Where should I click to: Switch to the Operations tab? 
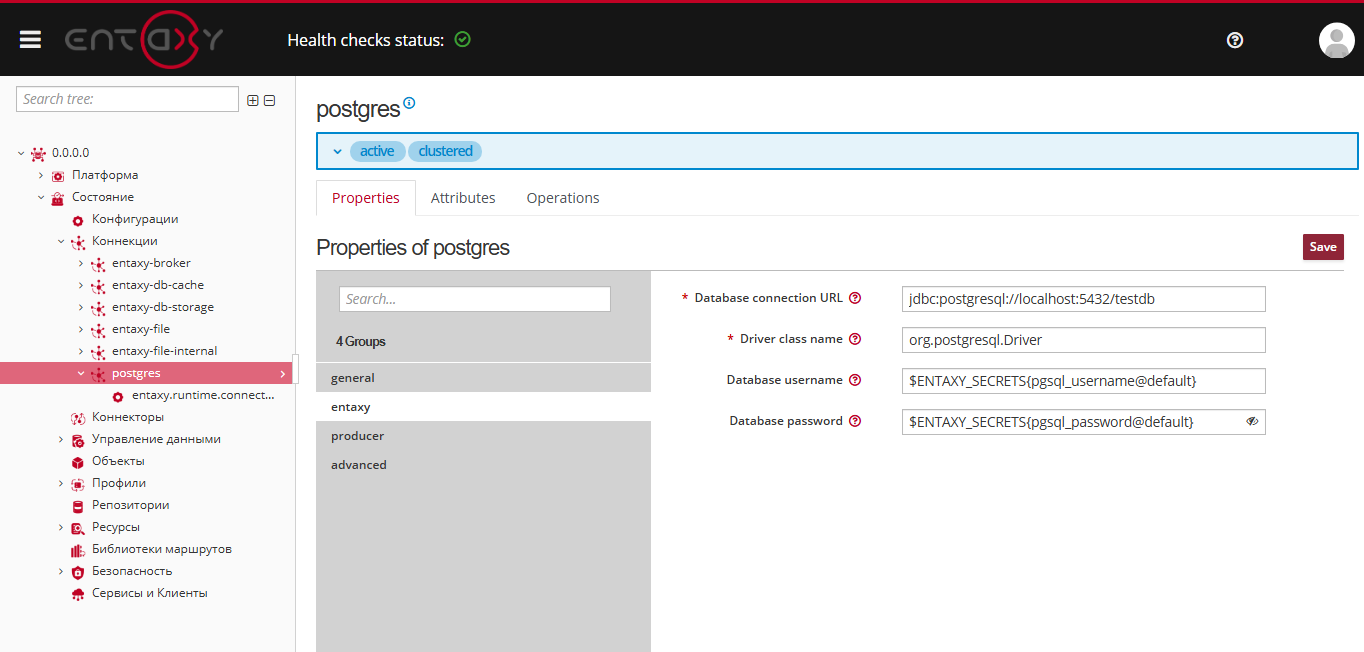coord(563,198)
